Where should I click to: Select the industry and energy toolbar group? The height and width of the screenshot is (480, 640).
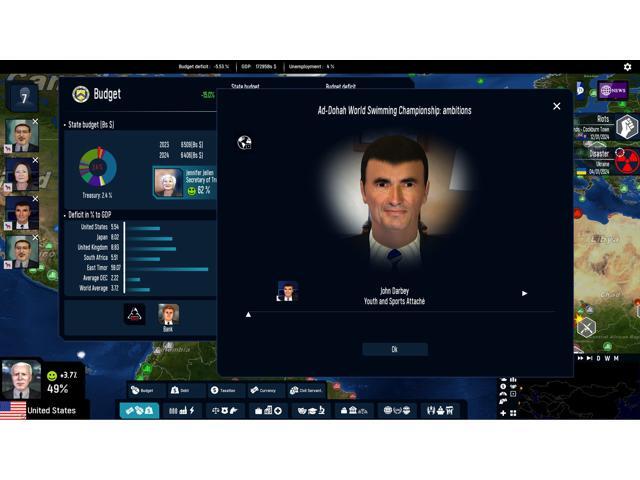182,410
